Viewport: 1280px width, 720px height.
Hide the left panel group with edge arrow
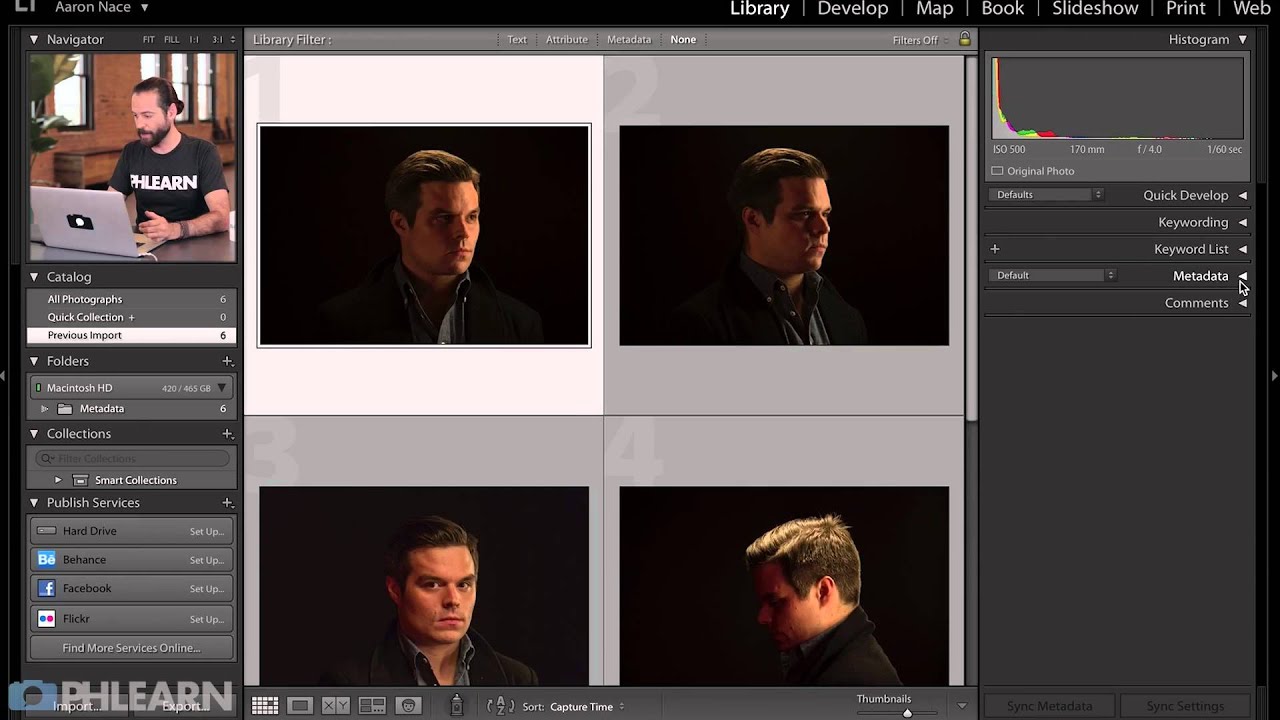coord(4,375)
